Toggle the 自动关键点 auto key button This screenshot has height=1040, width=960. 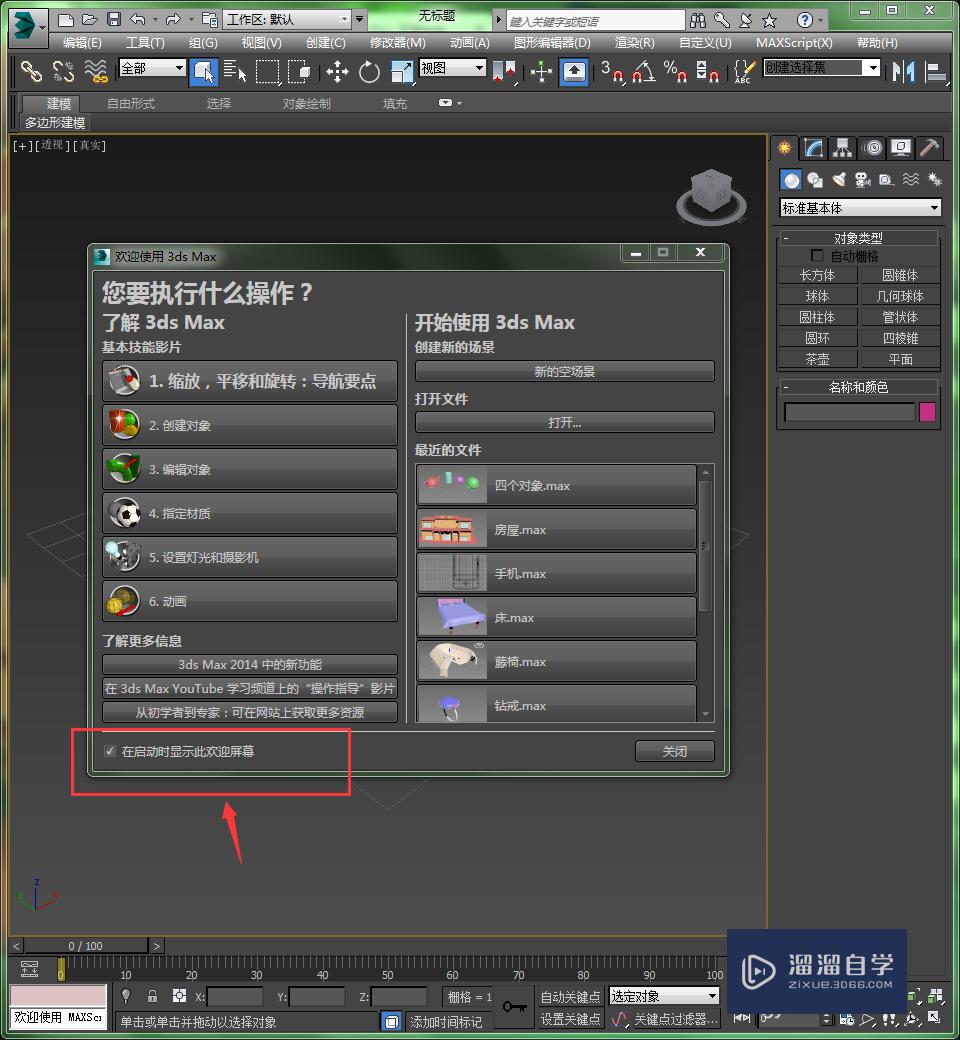click(x=570, y=997)
